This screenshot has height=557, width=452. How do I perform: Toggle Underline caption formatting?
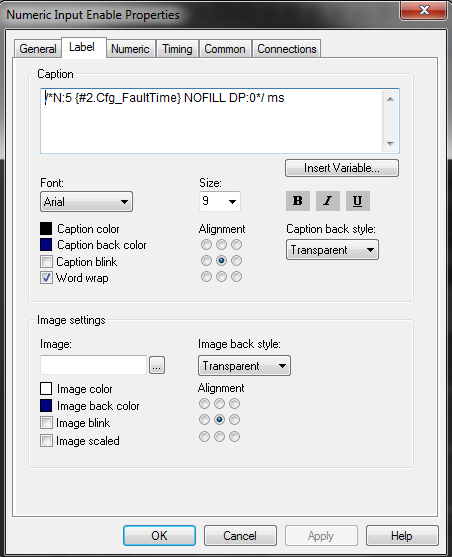point(358,201)
